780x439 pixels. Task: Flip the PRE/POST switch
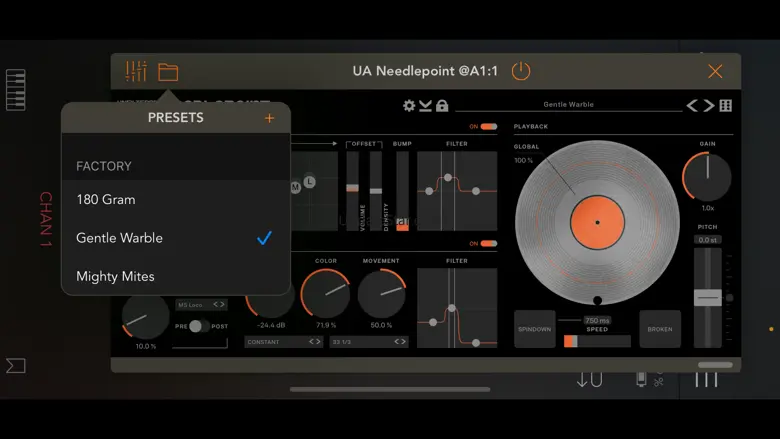(200, 326)
